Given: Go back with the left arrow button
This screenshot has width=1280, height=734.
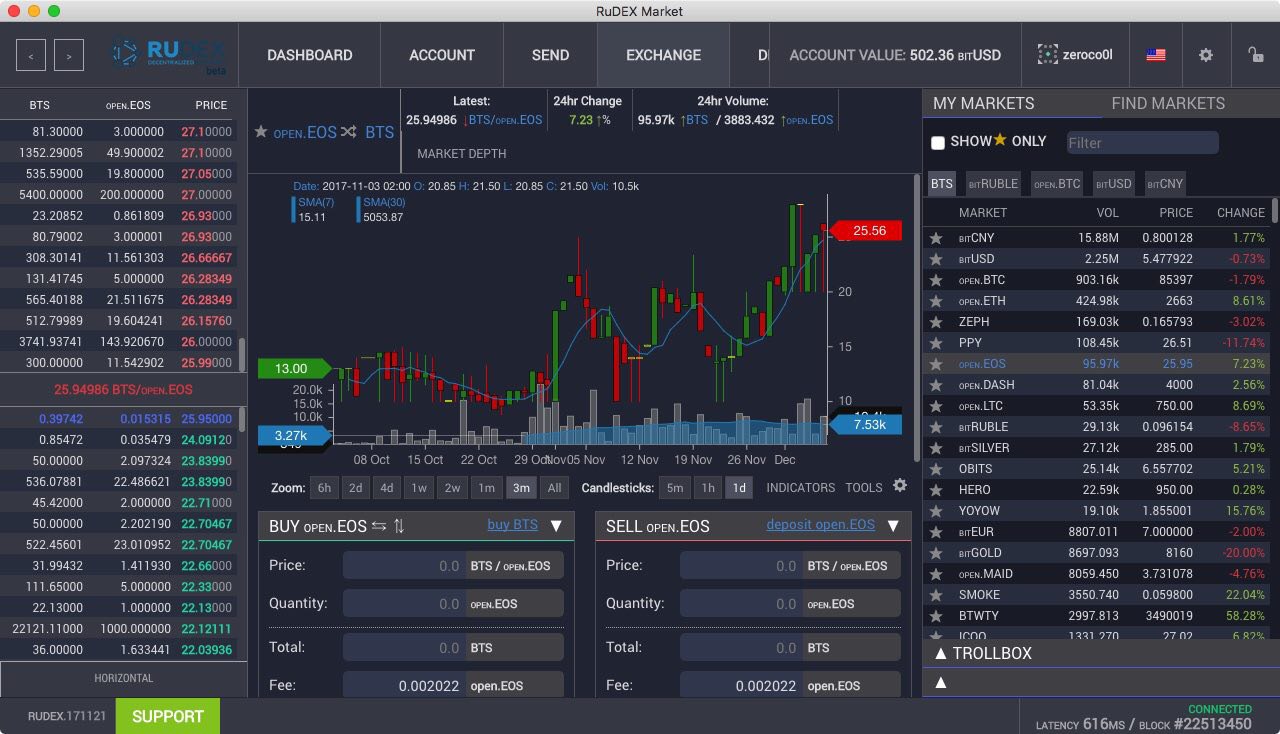Looking at the screenshot, I should pos(31,55).
